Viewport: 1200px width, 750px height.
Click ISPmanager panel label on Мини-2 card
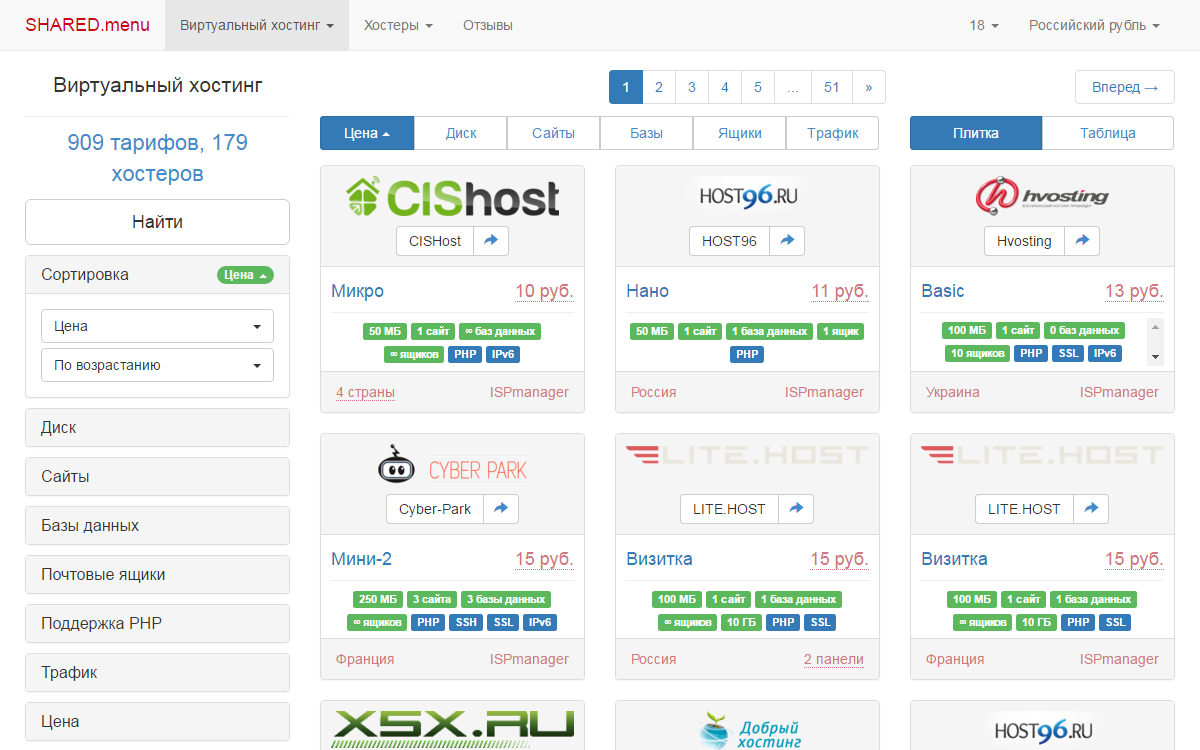pos(529,660)
